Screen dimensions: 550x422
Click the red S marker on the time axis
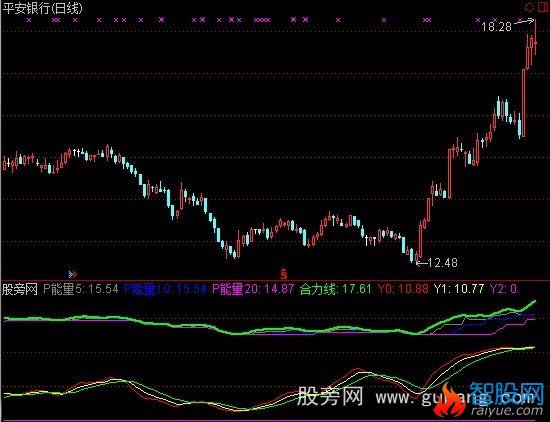[283, 273]
